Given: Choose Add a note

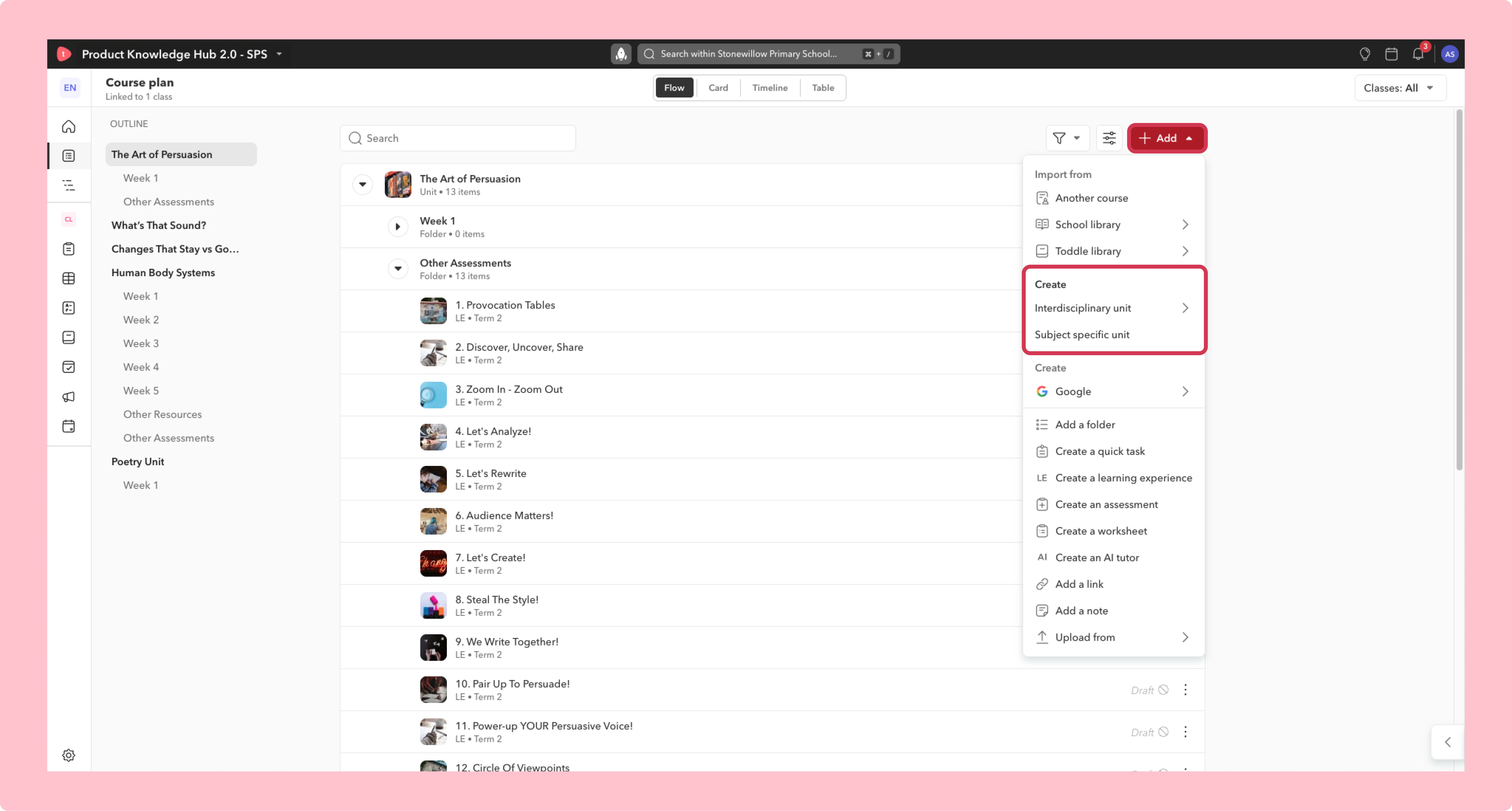Looking at the screenshot, I should click(1114, 611).
